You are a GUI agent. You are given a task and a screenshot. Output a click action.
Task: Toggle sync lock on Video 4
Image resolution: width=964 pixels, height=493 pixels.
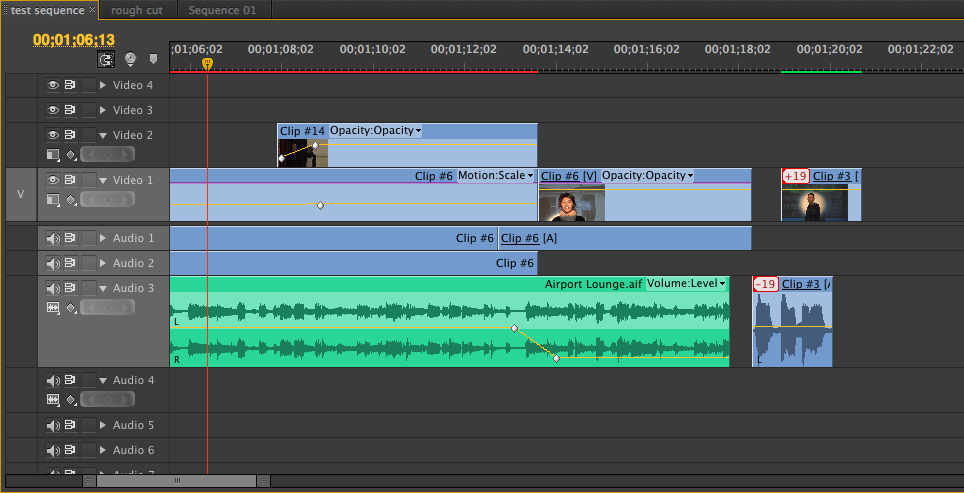(x=69, y=85)
